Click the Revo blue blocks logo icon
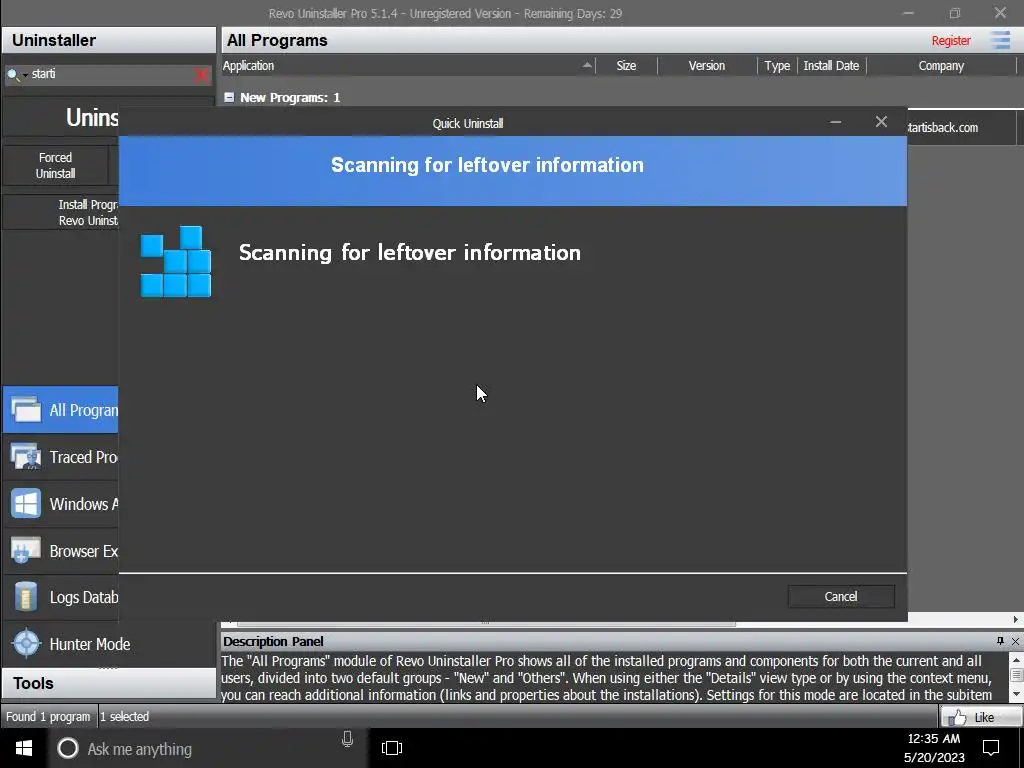Image resolution: width=1024 pixels, height=768 pixels. (x=176, y=261)
